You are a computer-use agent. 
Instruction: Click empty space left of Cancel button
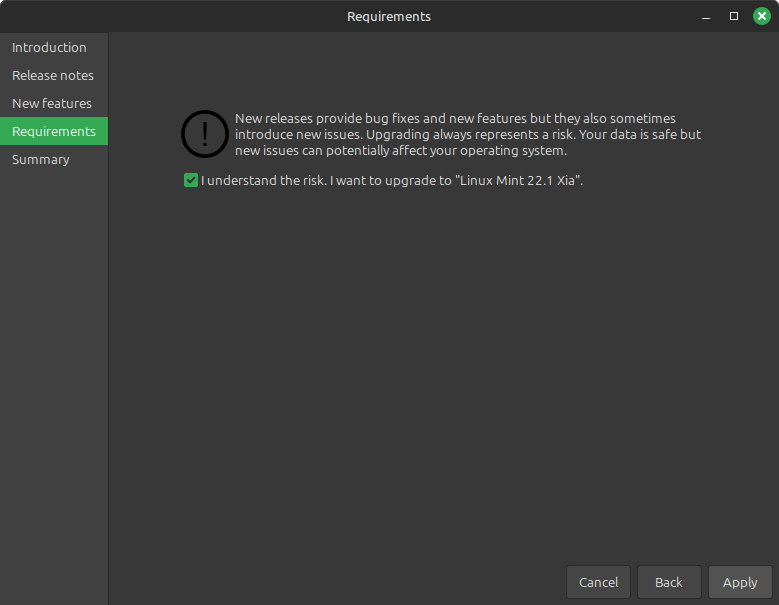click(340, 582)
